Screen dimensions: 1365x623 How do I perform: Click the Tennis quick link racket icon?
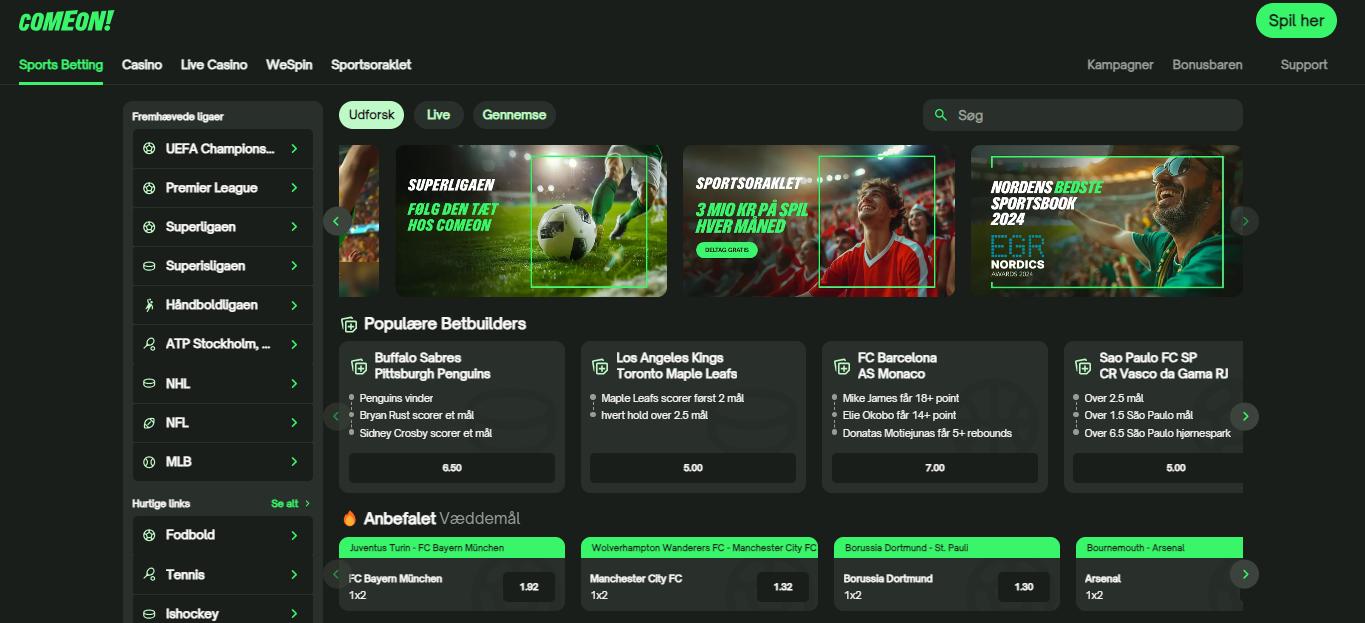click(x=149, y=574)
